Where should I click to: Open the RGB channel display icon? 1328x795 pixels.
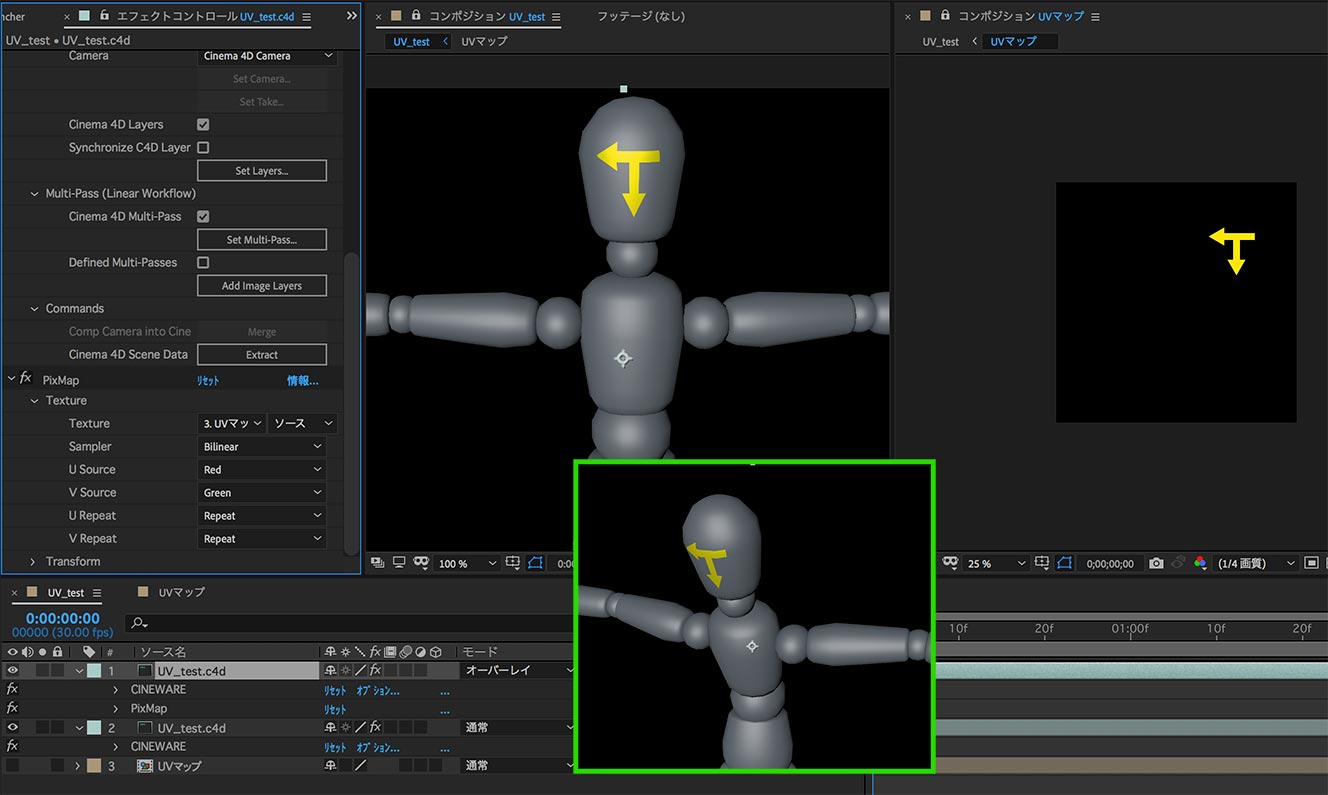point(1200,563)
